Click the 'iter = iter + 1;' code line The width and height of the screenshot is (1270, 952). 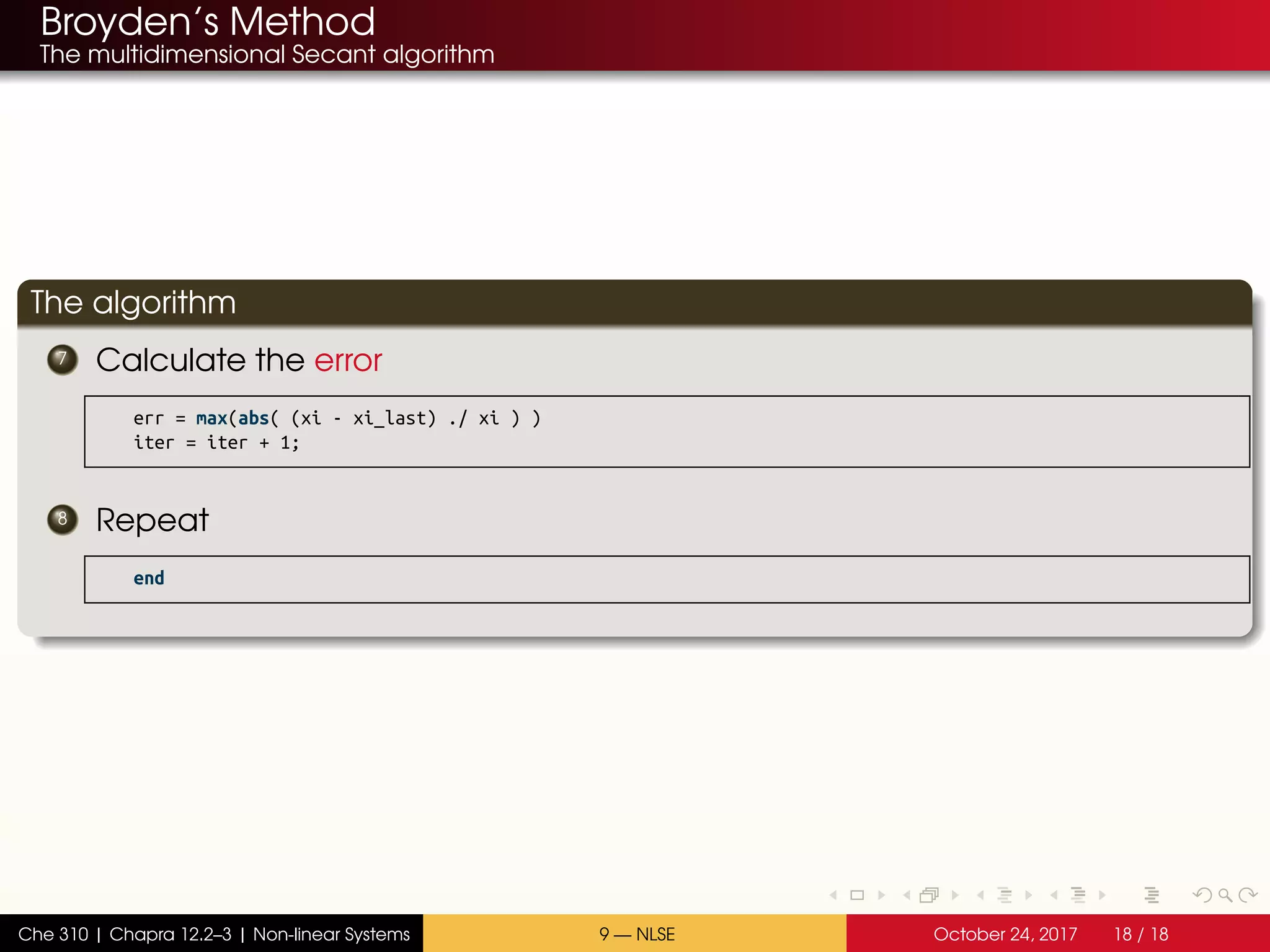point(216,443)
